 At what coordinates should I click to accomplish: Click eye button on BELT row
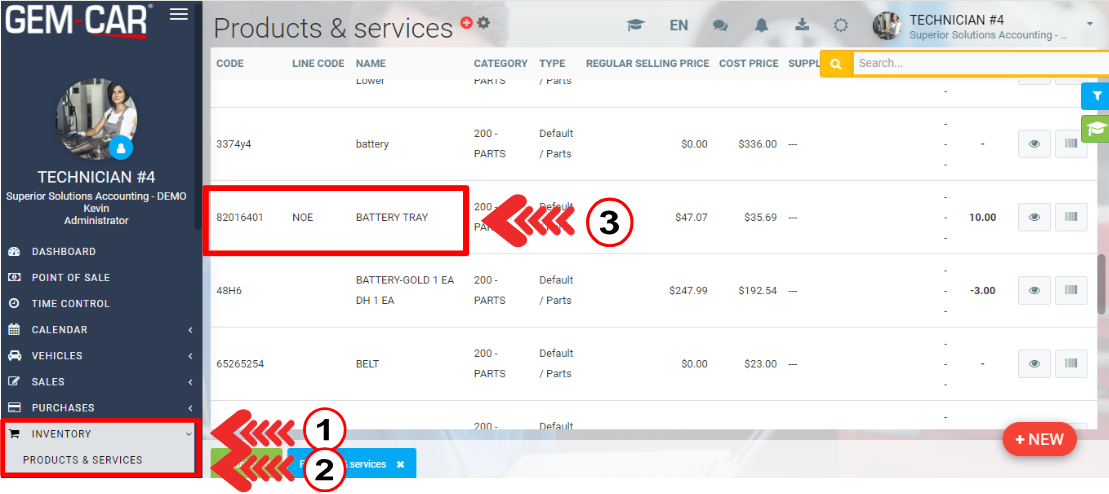(x=1034, y=363)
